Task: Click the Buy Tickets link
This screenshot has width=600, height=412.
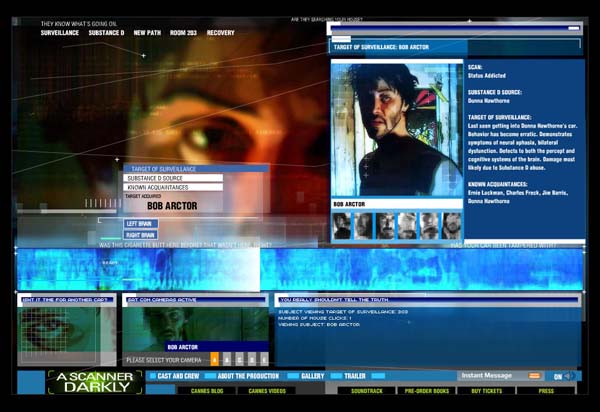Action: pyautogui.click(x=486, y=391)
